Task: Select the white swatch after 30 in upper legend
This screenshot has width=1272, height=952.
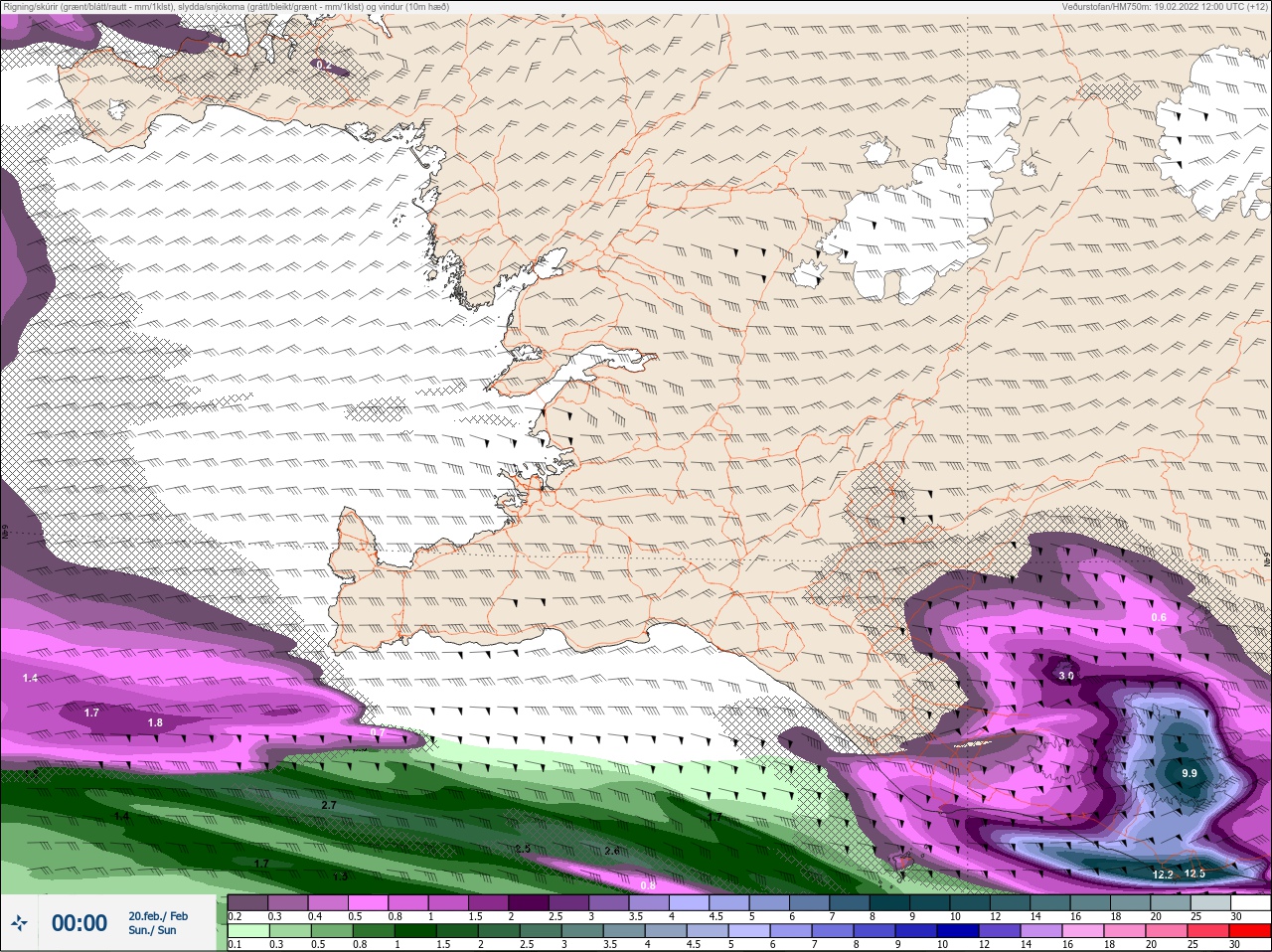Action: tap(1250, 903)
